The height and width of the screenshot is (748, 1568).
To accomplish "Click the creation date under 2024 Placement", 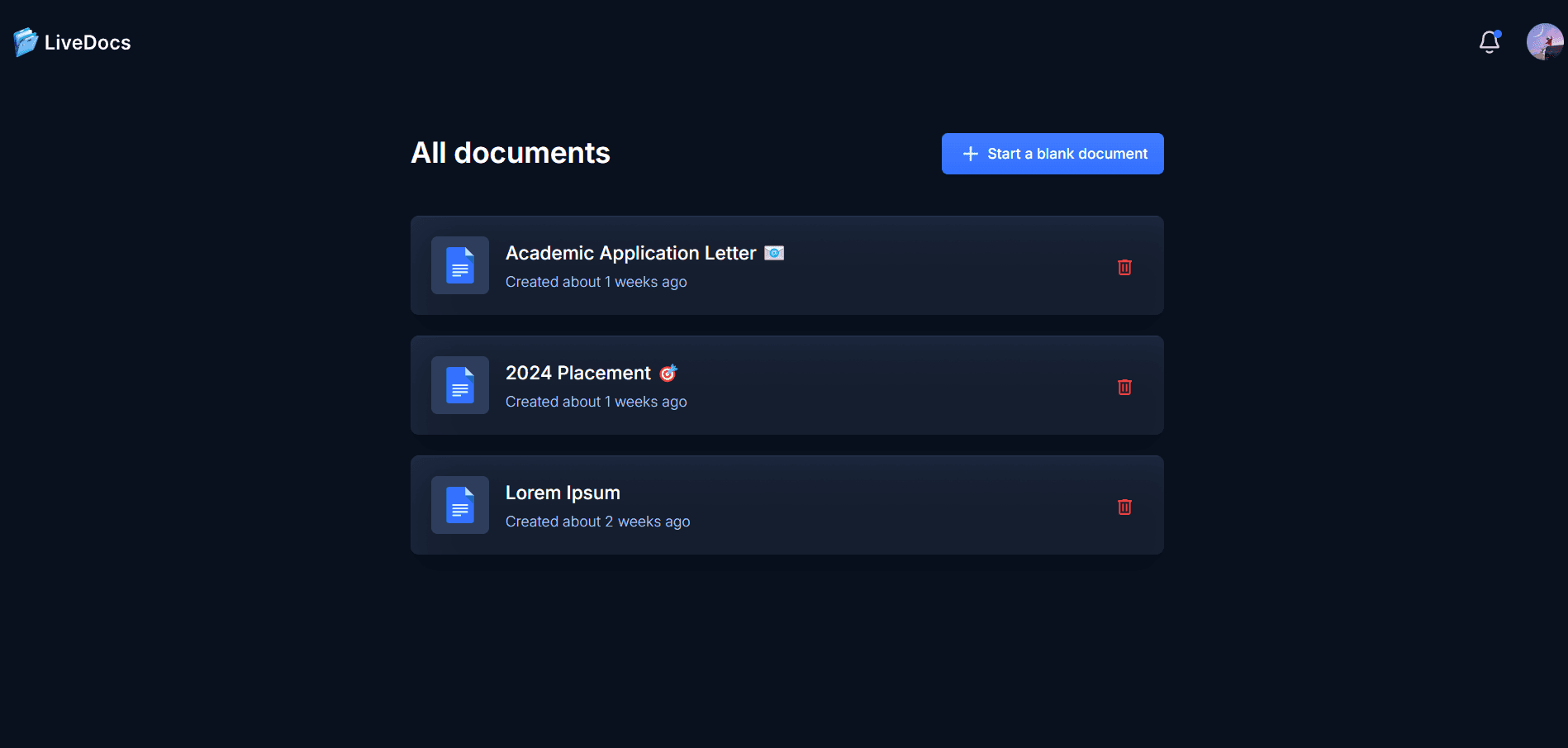I will pyautogui.click(x=596, y=402).
